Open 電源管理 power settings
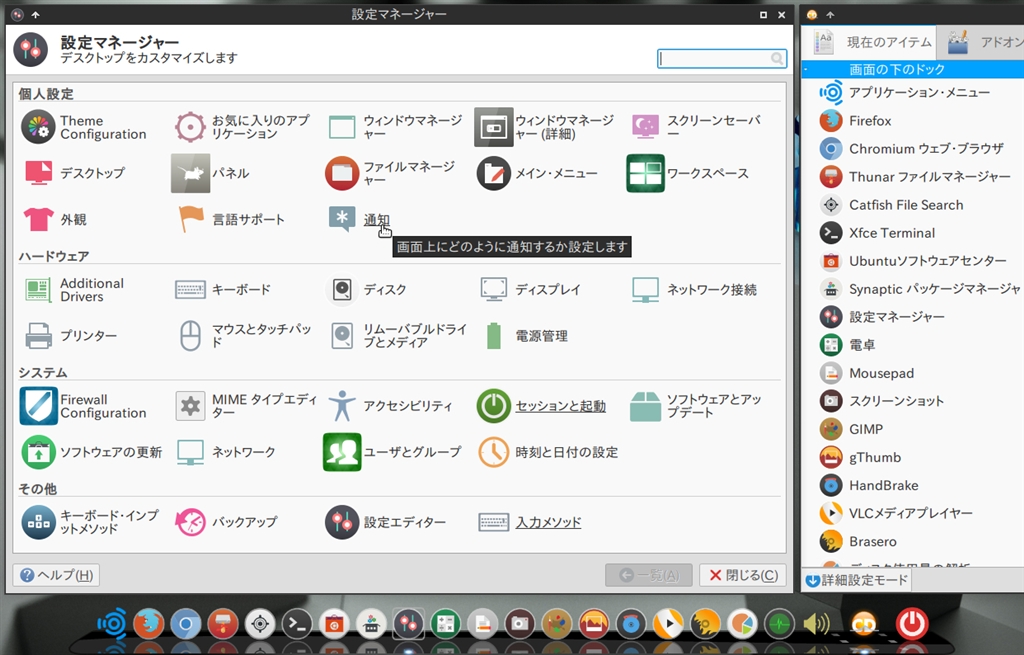Viewport: 1024px width, 655px height. pyautogui.click(x=526, y=336)
